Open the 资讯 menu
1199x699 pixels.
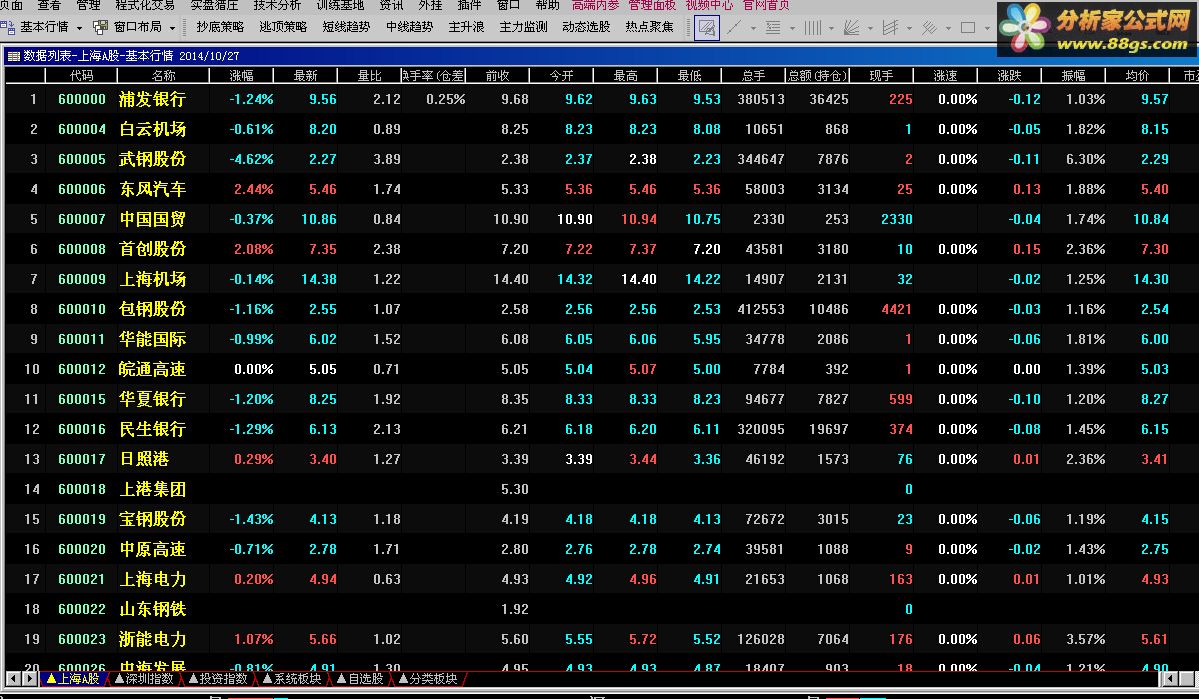pyautogui.click(x=392, y=5)
